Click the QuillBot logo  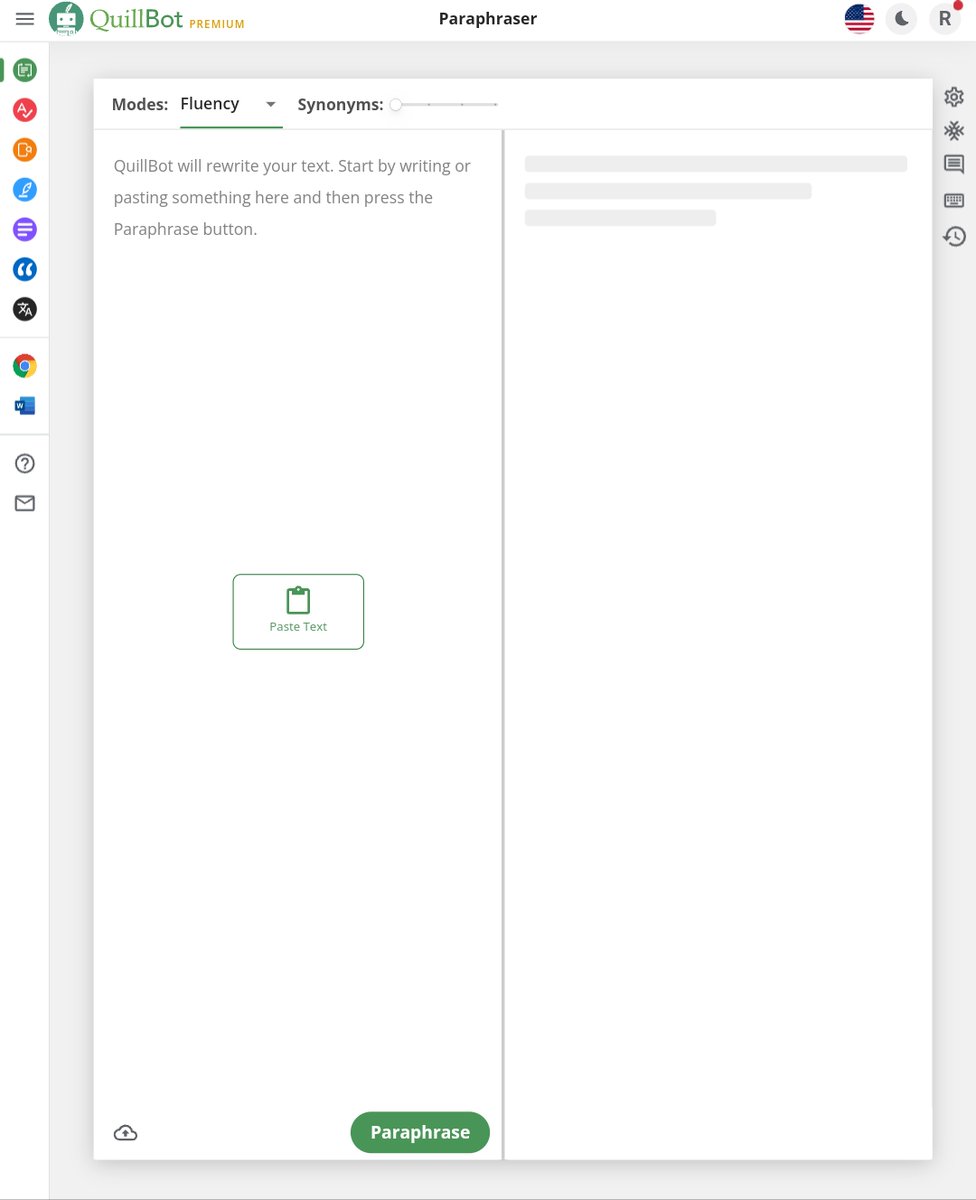pos(116,19)
